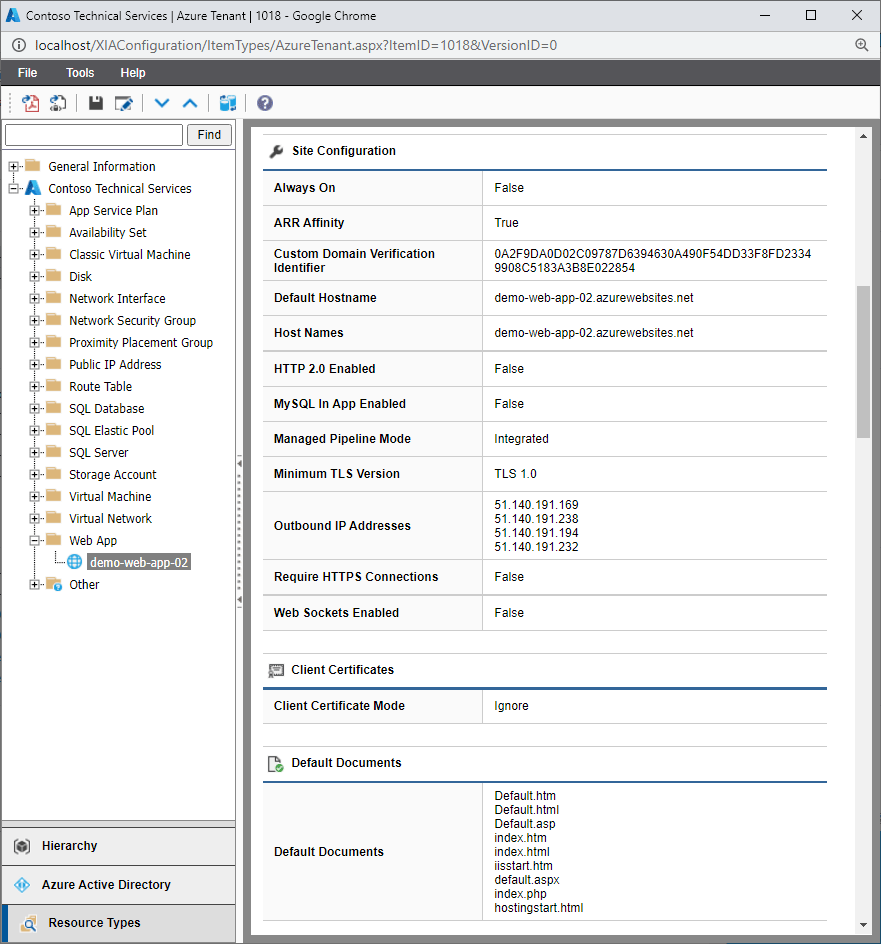Select Proximity Placement Group in the tree
Screen dimensions: 881x944
pyautogui.click(x=141, y=343)
